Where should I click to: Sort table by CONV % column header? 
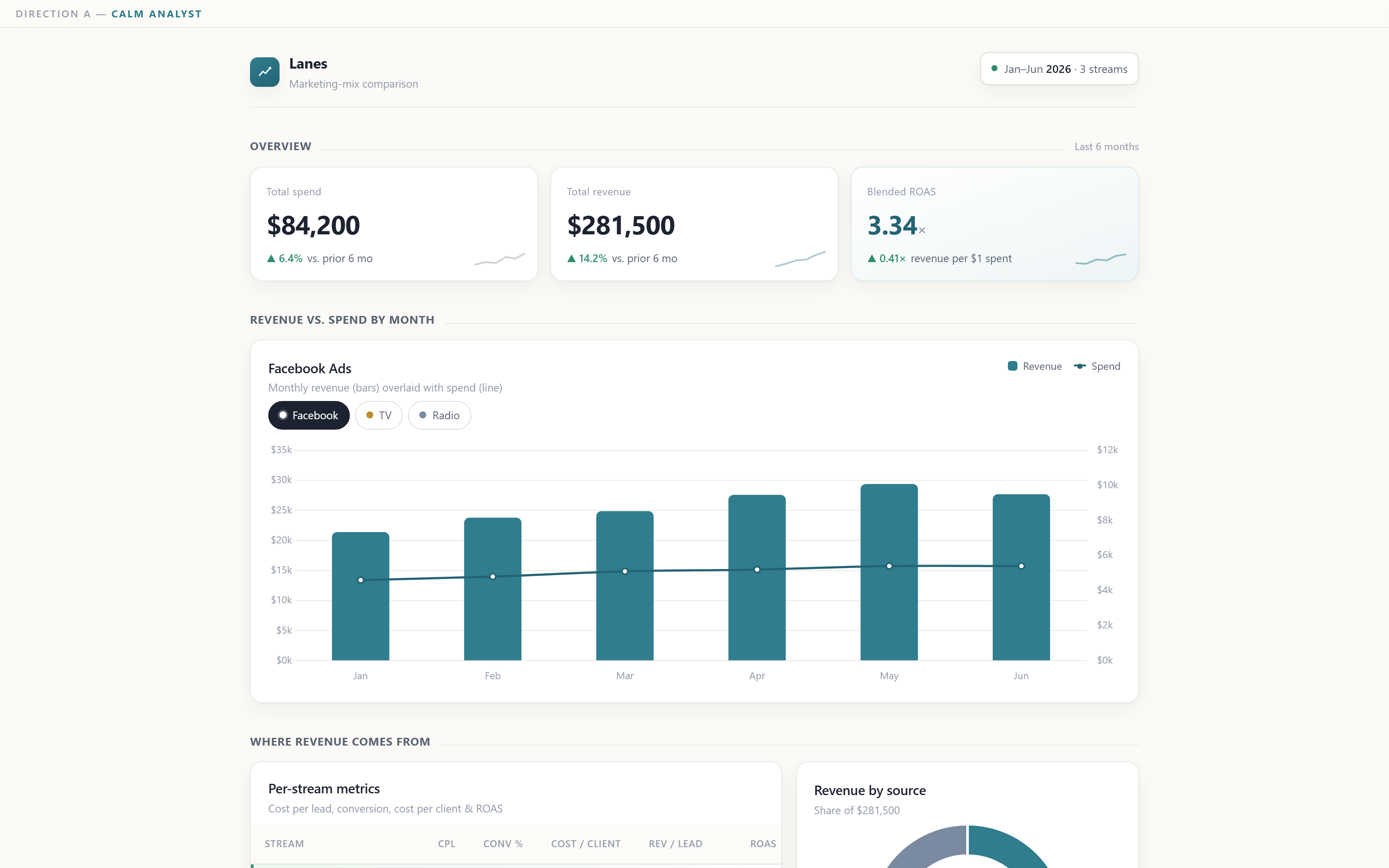point(503,844)
